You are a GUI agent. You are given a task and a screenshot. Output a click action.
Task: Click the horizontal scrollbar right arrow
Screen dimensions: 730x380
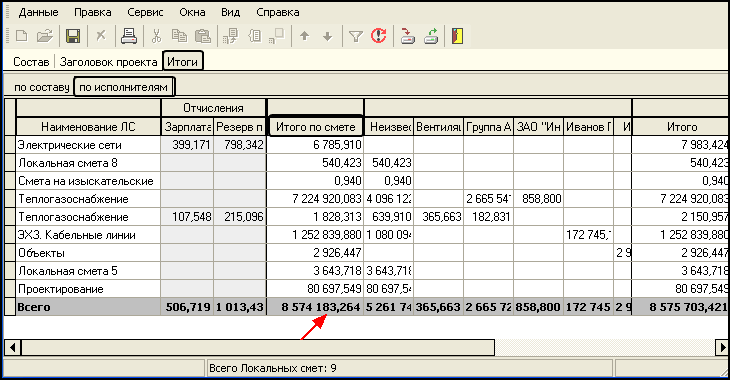tap(722, 347)
